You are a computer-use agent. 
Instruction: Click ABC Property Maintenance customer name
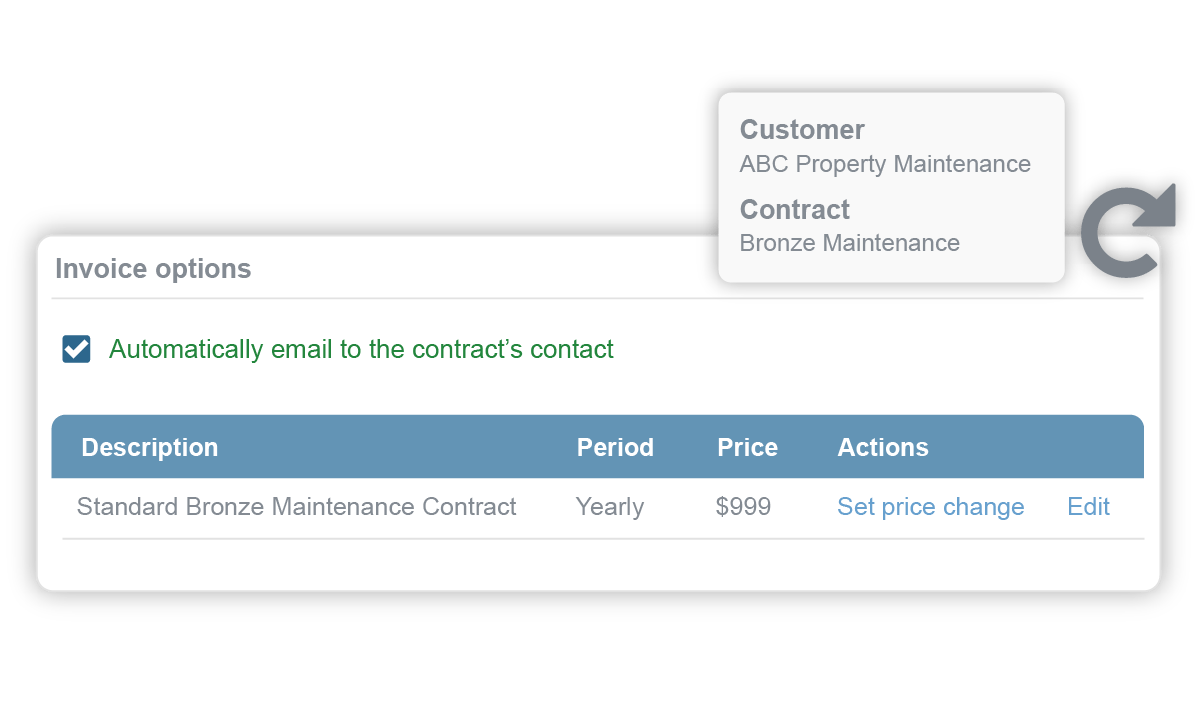(884, 164)
